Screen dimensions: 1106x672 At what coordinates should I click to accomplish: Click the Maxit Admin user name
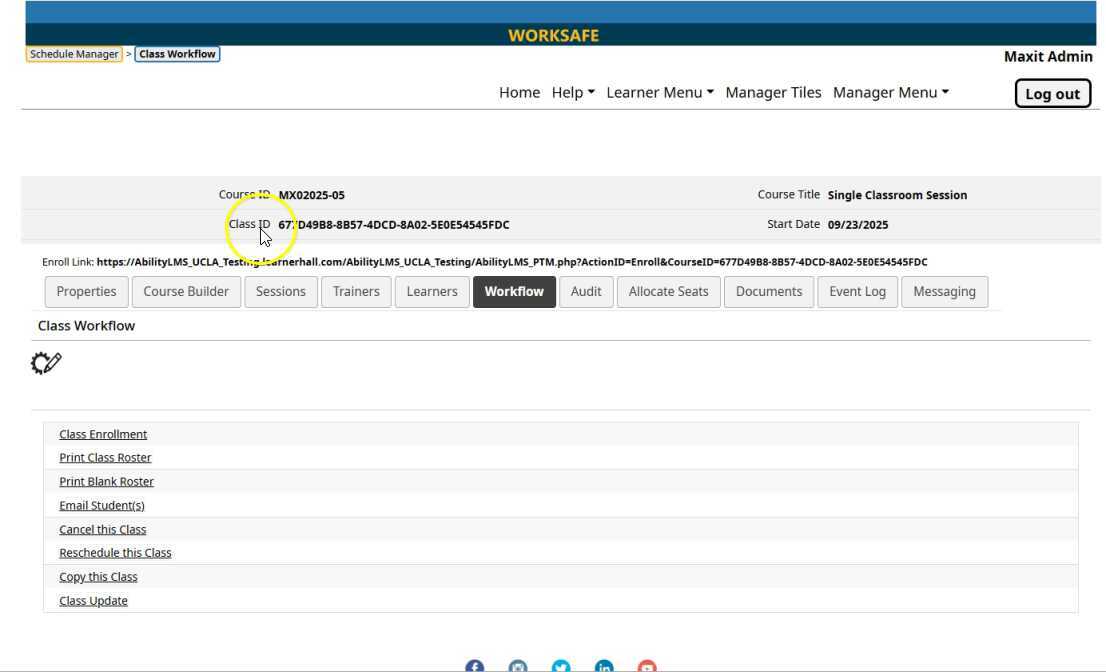pos(1048,56)
